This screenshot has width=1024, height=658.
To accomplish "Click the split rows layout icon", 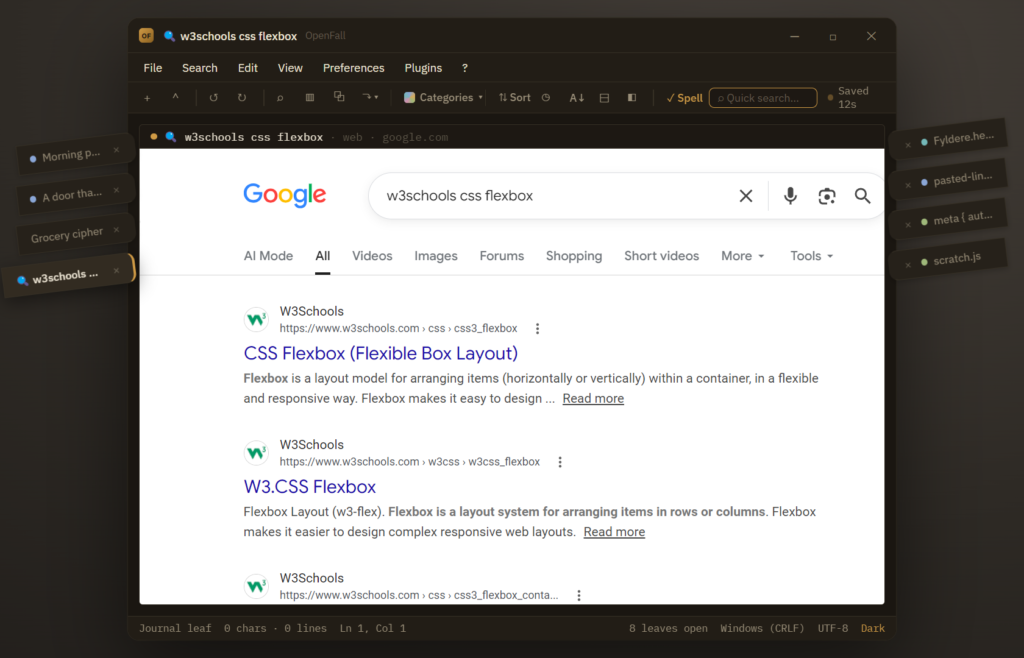I will (604, 98).
